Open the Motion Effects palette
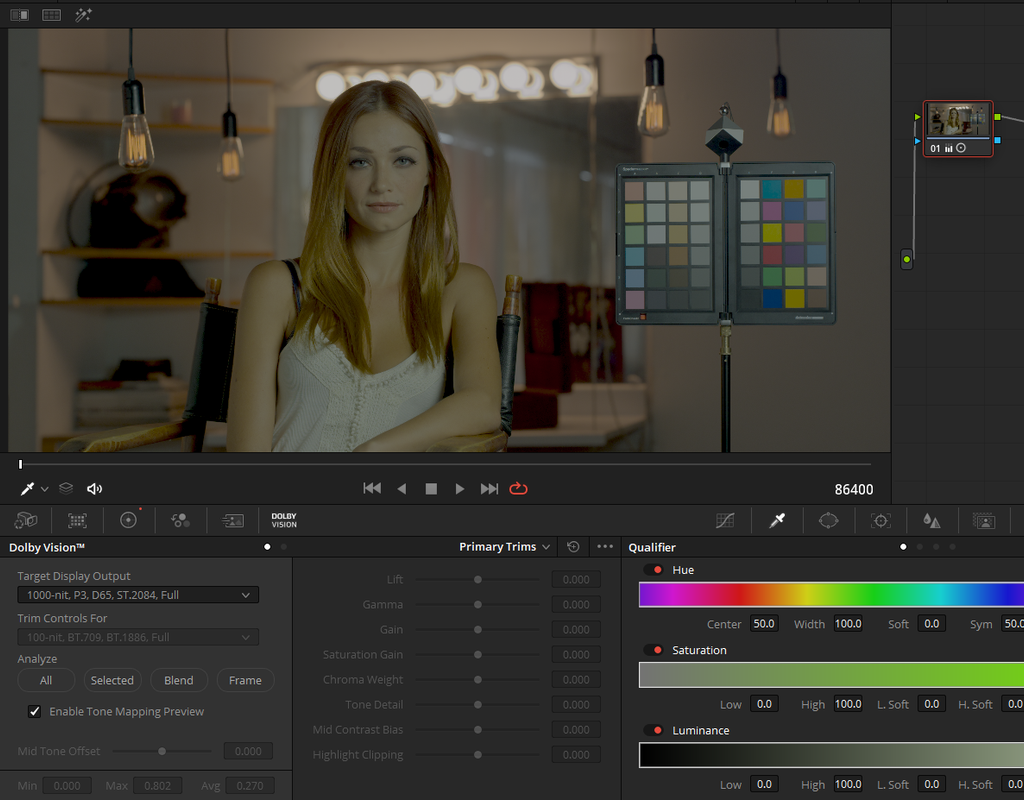Viewport: 1024px width, 800px height. (x=232, y=520)
